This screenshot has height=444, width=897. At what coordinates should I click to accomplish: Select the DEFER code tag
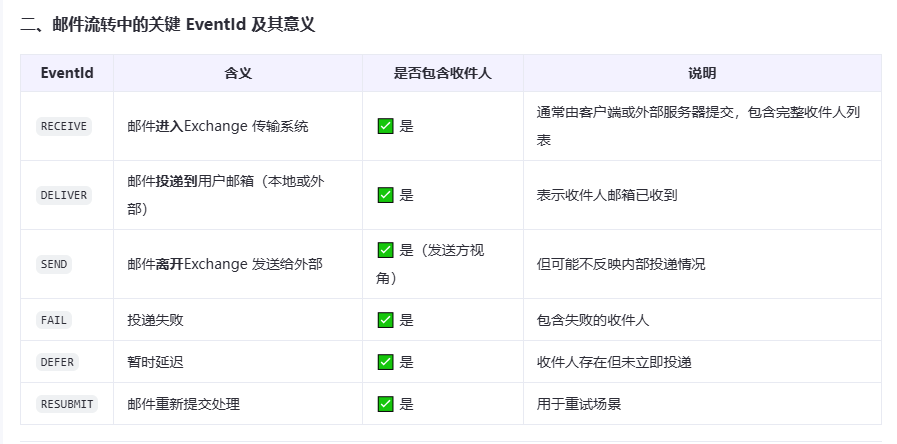click(x=57, y=362)
